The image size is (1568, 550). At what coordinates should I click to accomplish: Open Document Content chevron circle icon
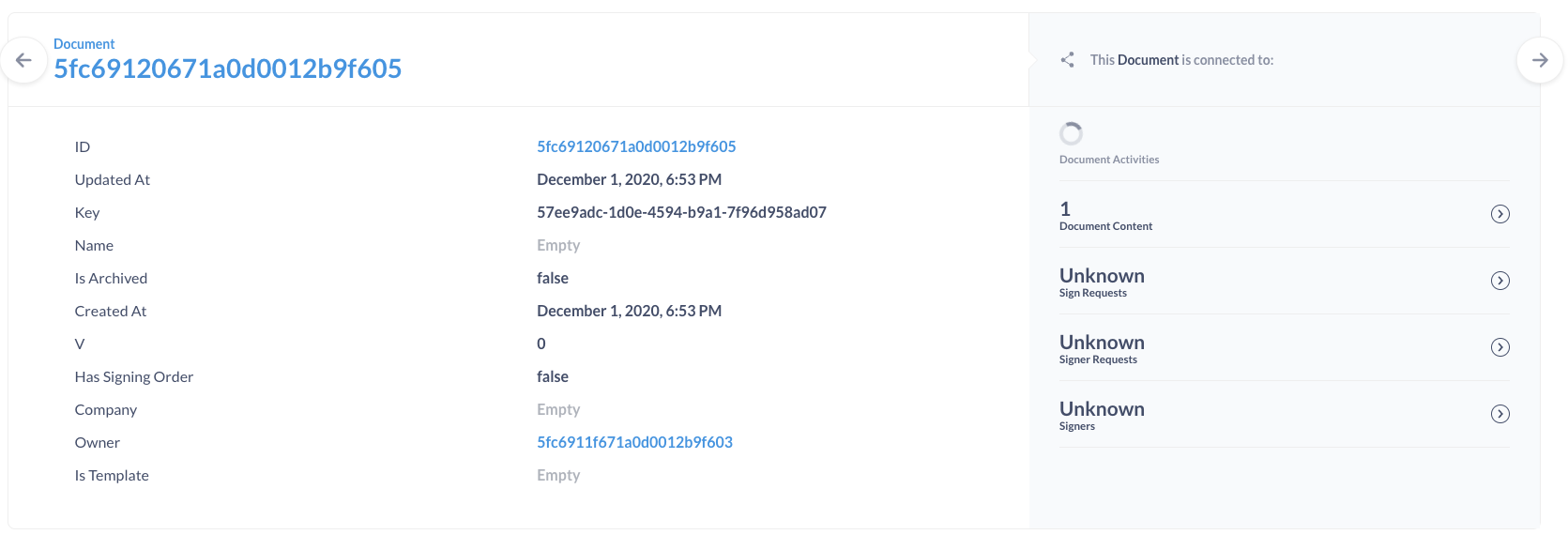point(1500,214)
